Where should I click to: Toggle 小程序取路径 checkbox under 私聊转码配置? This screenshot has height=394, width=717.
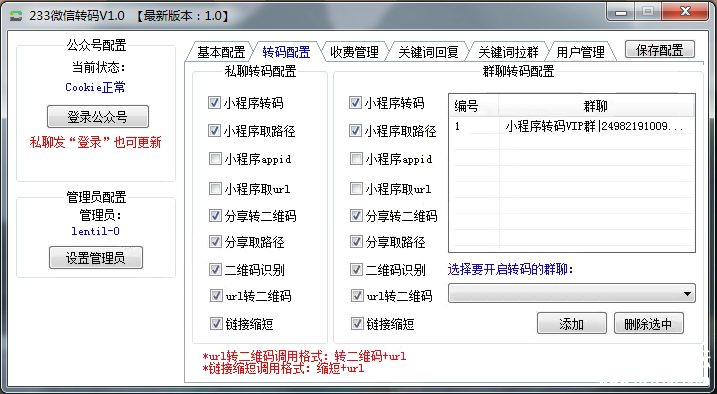214,131
